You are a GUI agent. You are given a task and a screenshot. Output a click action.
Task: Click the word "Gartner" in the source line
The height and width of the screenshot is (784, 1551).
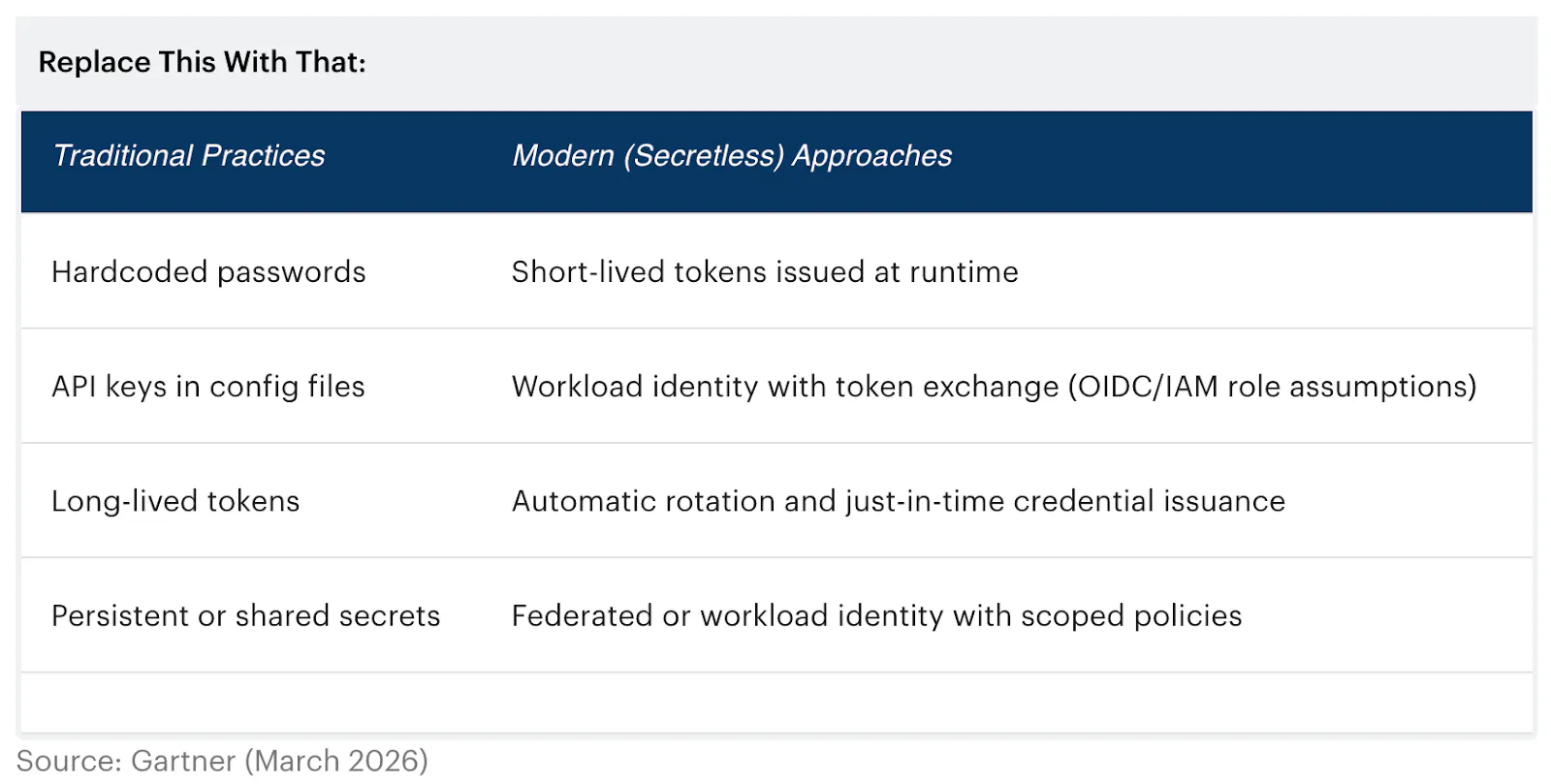point(183,762)
